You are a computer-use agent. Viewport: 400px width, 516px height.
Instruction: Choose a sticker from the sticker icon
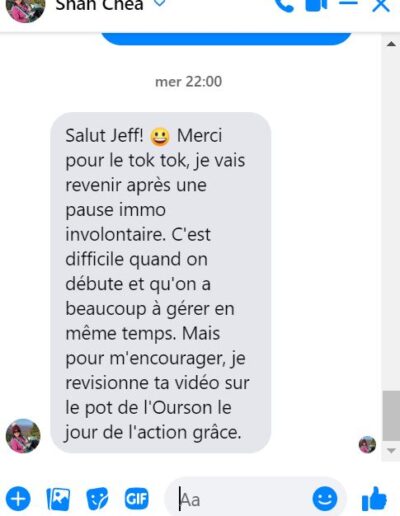click(97, 499)
